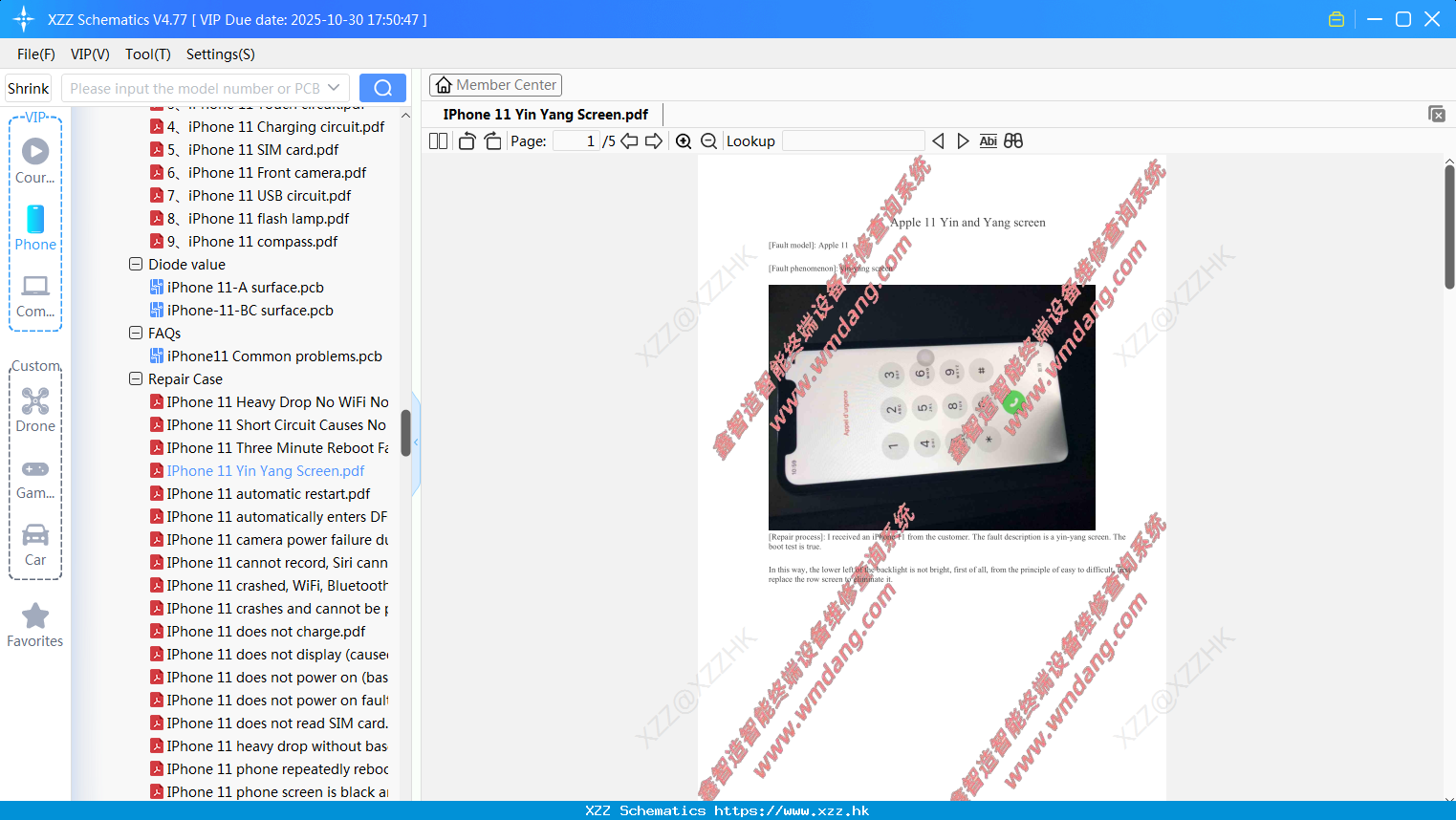The image size is (1456, 820).
Task: Open iPhone-11-BC surface.pcb
Action: [242, 310]
